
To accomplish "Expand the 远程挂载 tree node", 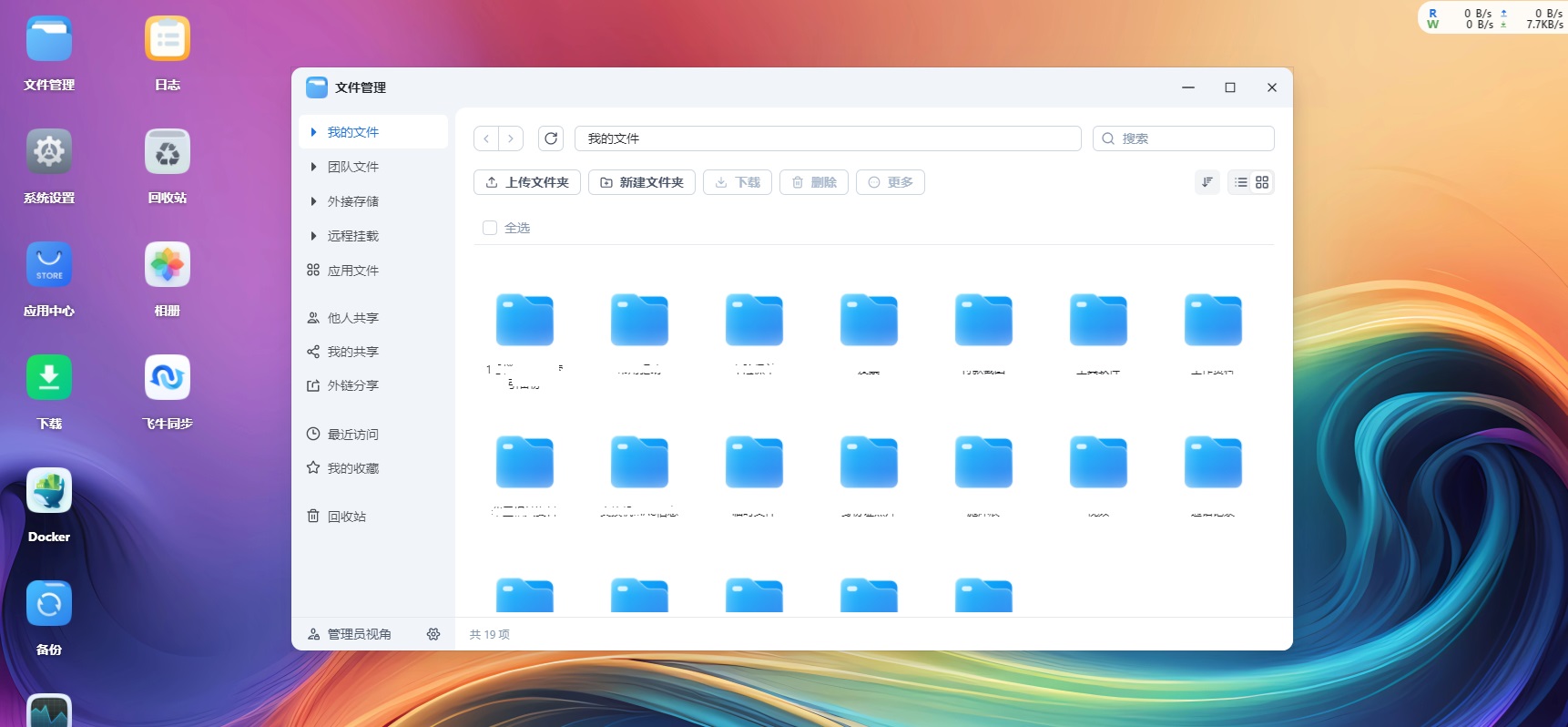I will coord(313,236).
